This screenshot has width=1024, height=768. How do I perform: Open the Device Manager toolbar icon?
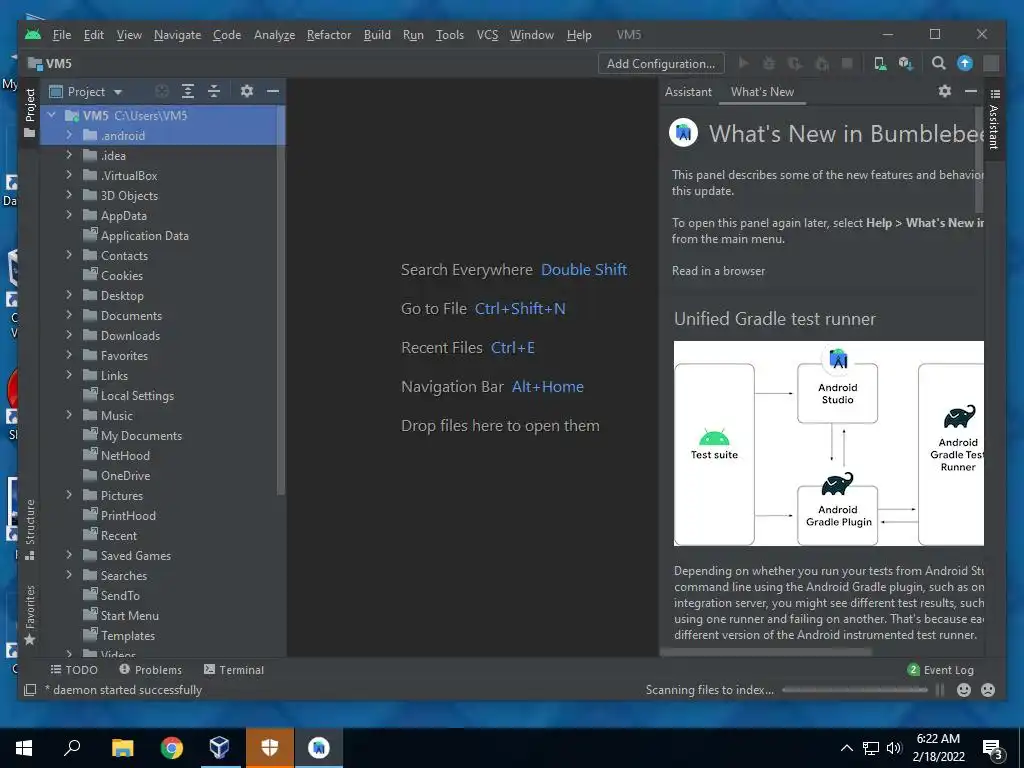[x=880, y=63]
